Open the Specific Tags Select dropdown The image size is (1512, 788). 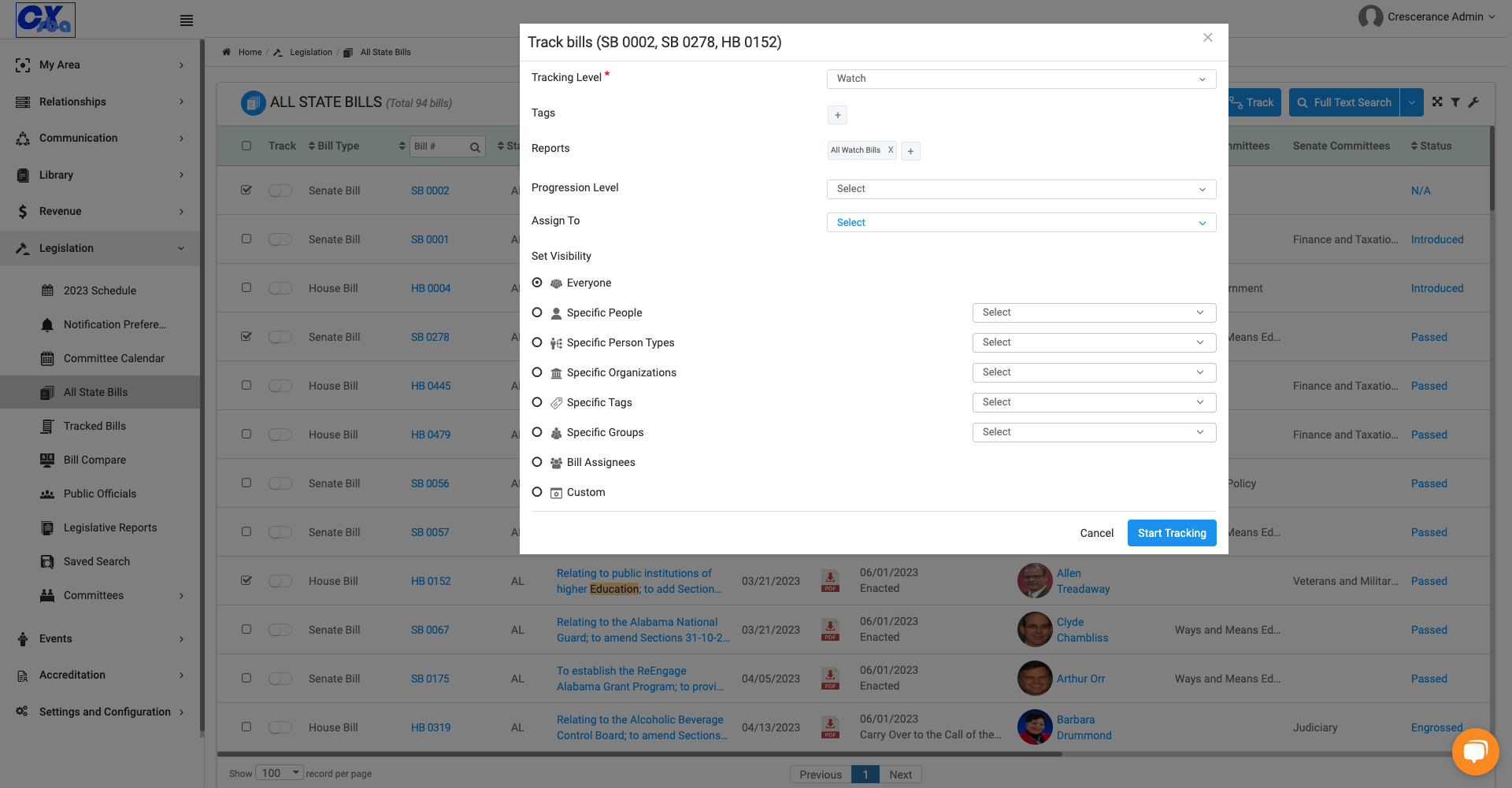click(x=1094, y=402)
